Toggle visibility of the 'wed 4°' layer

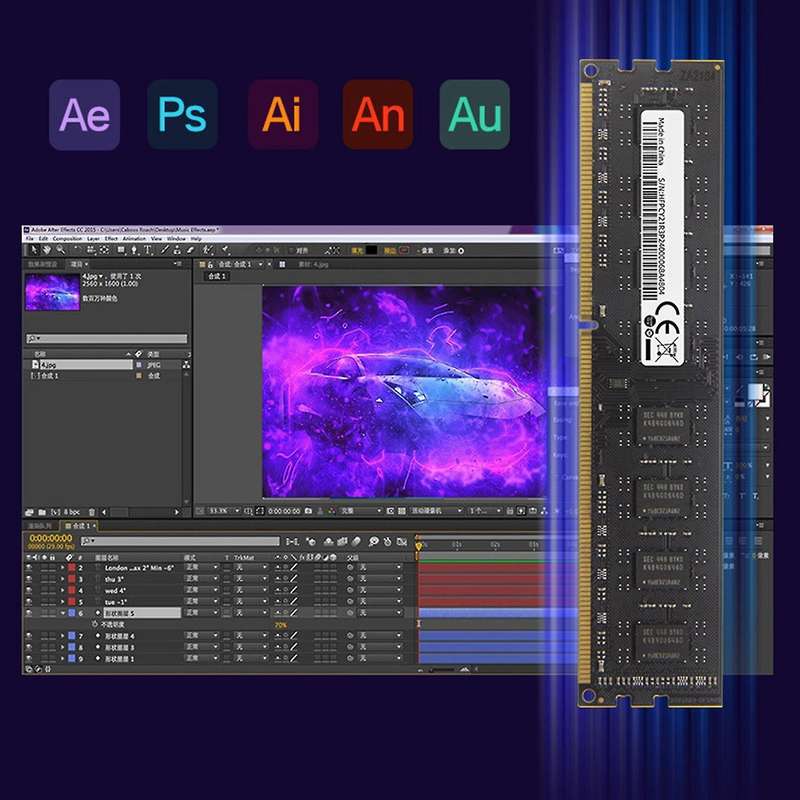29,590
